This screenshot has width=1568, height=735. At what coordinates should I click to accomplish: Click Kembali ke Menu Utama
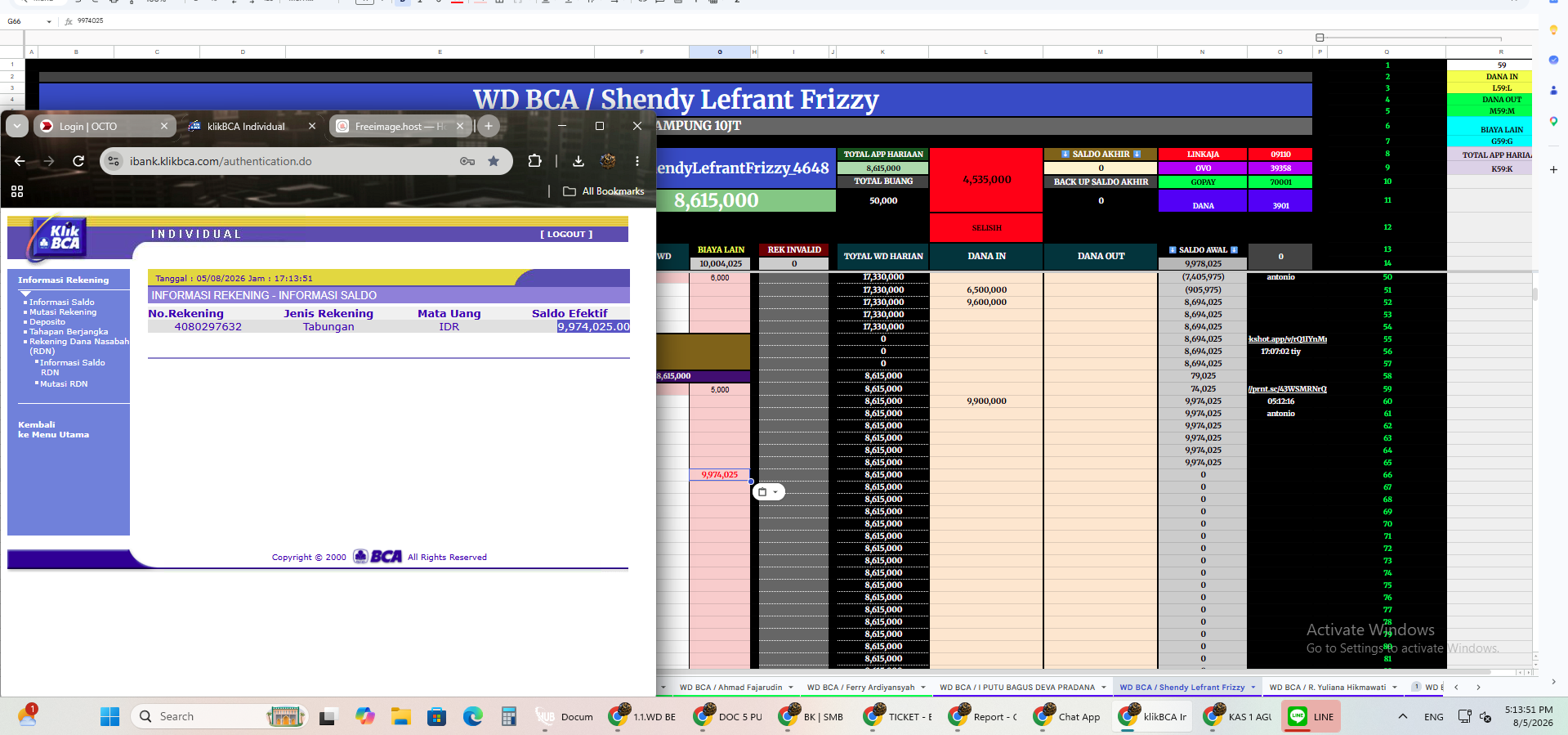pos(54,430)
